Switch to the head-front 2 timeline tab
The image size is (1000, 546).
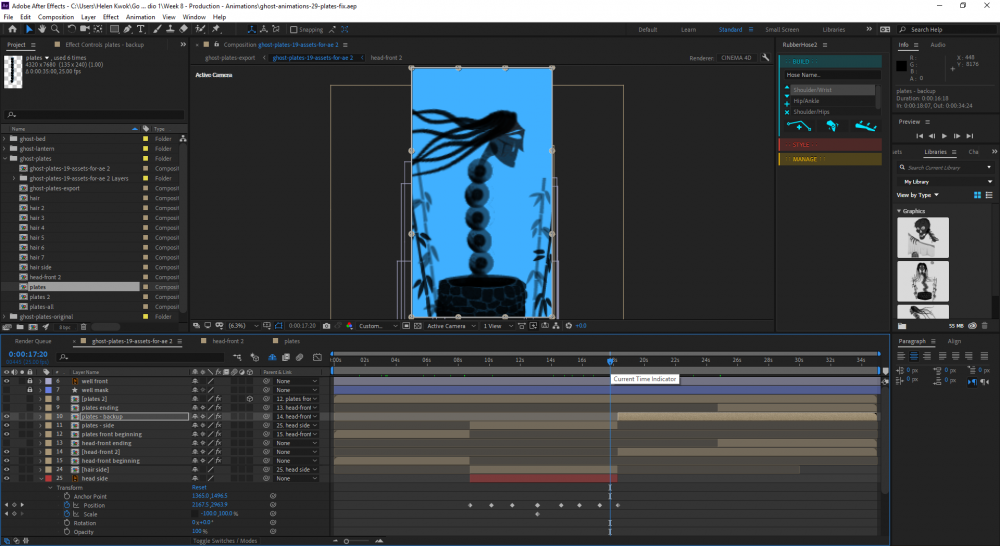click(x=228, y=341)
